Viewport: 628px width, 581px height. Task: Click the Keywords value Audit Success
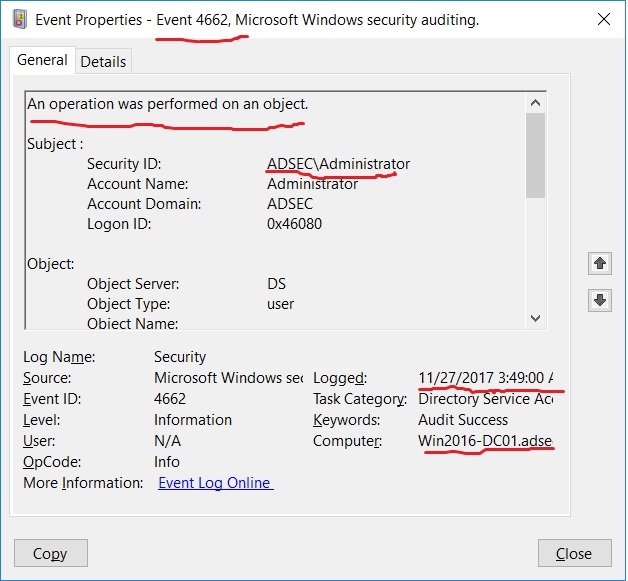(463, 420)
